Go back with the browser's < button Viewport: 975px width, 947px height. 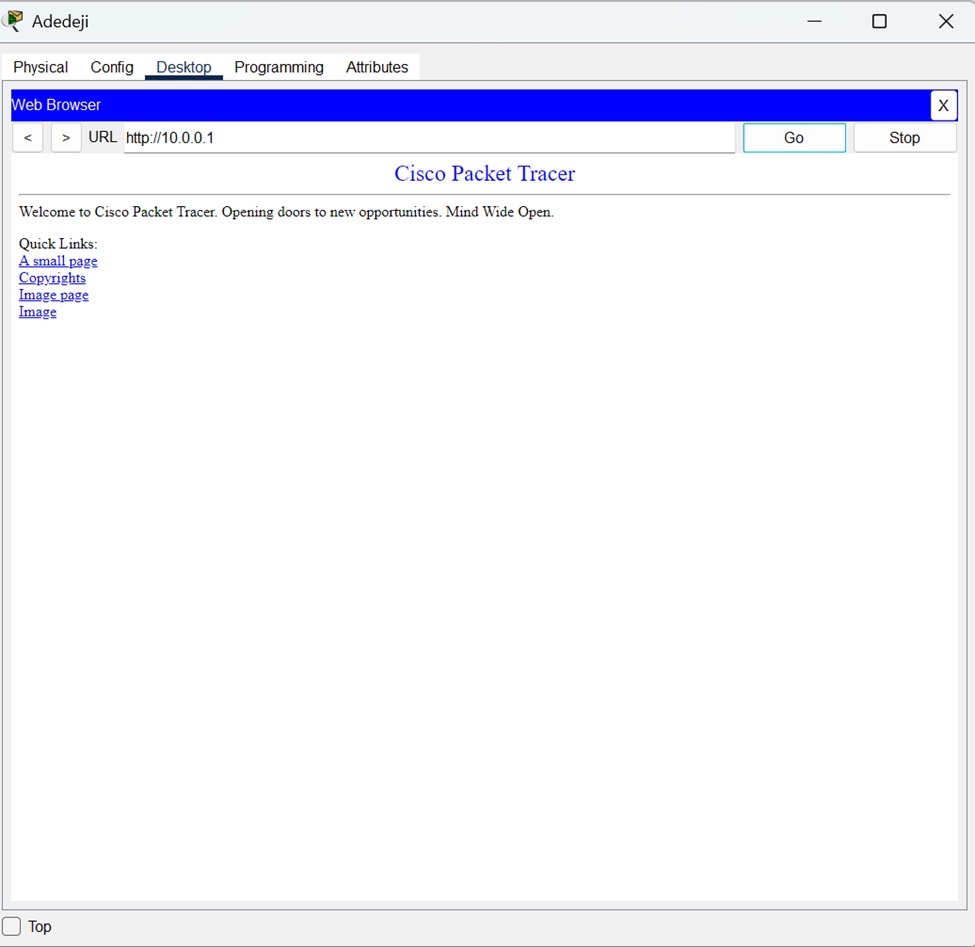tap(28, 138)
